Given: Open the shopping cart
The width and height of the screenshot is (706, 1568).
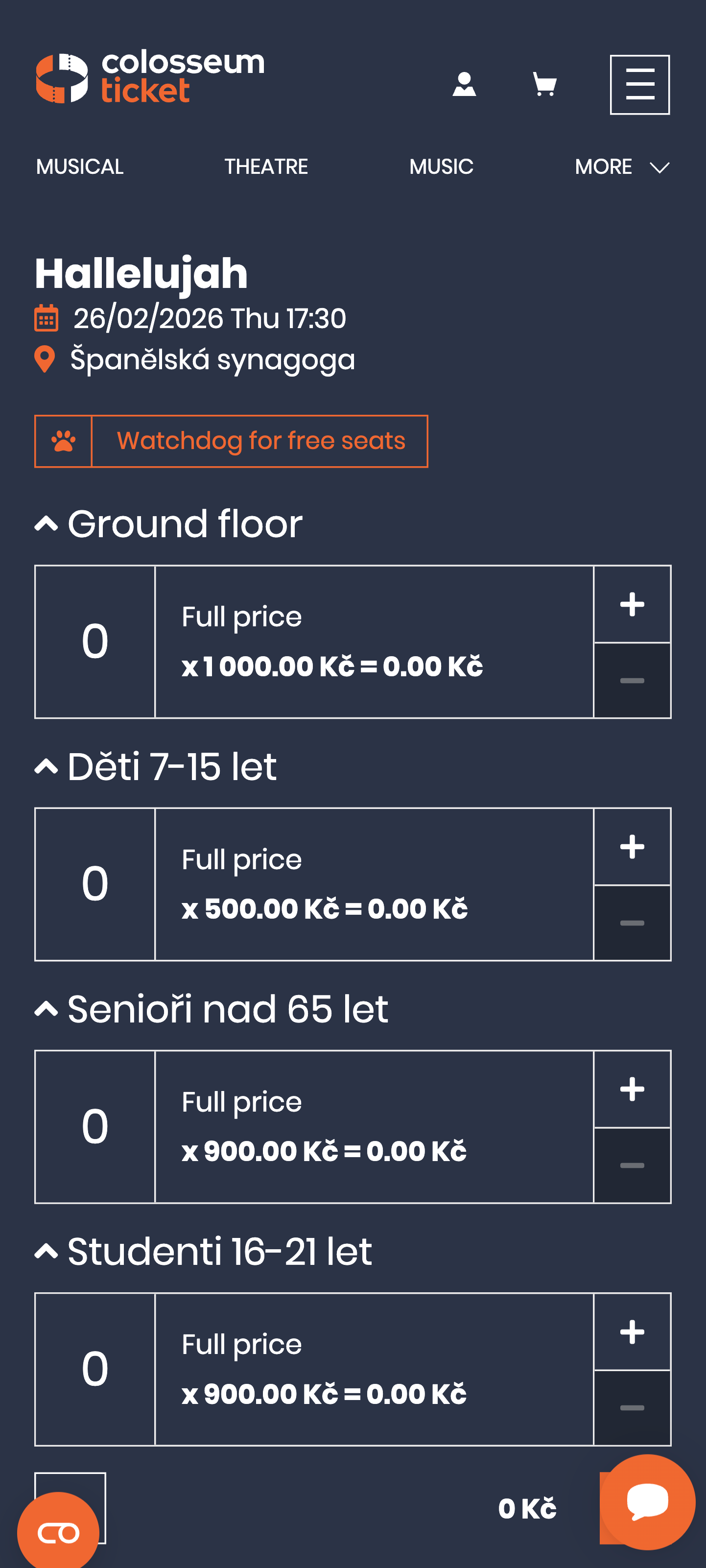Looking at the screenshot, I should coord(545,85).
